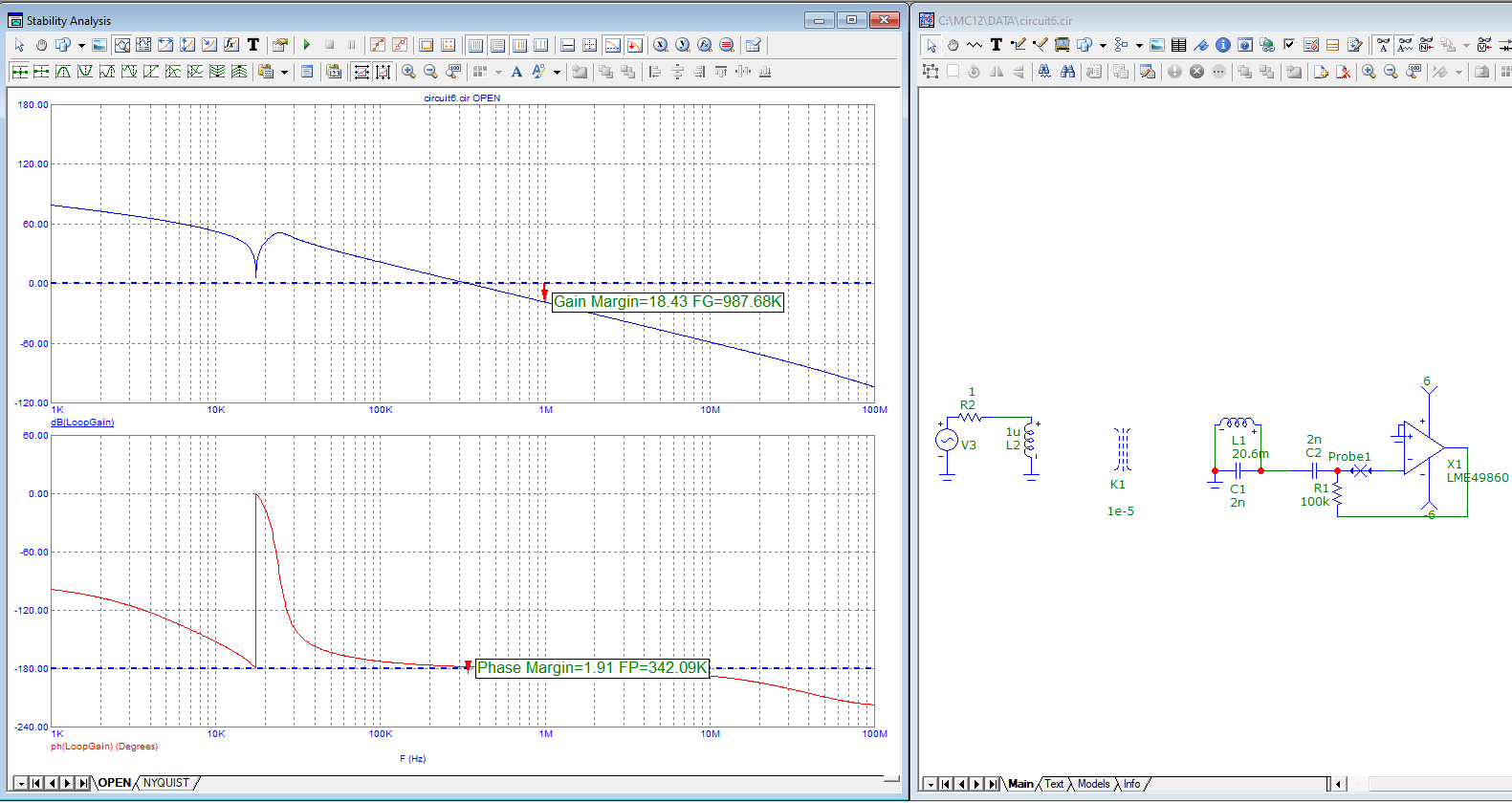Viewport: 1512px width, 803px height.
Task: Open the clipboard copy dropdown arrow
Action: (x=284, y=72)
